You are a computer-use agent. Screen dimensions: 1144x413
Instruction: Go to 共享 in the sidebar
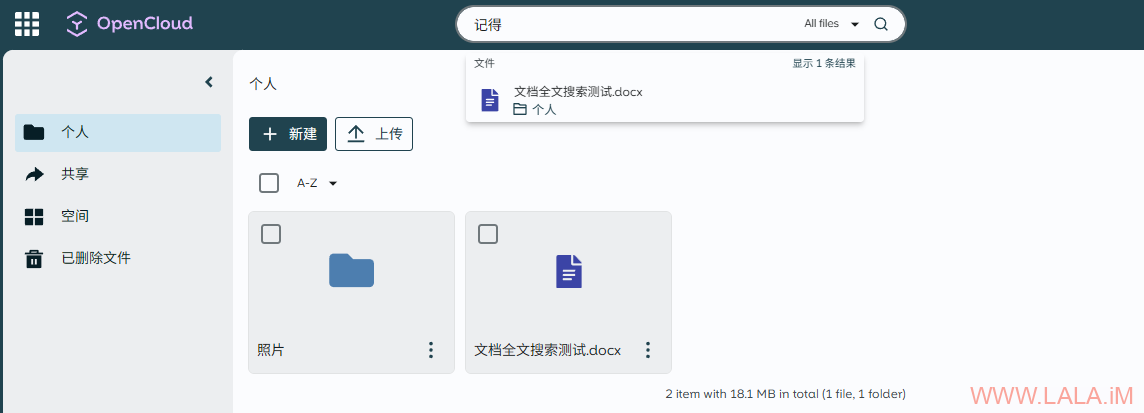[75, 174]
